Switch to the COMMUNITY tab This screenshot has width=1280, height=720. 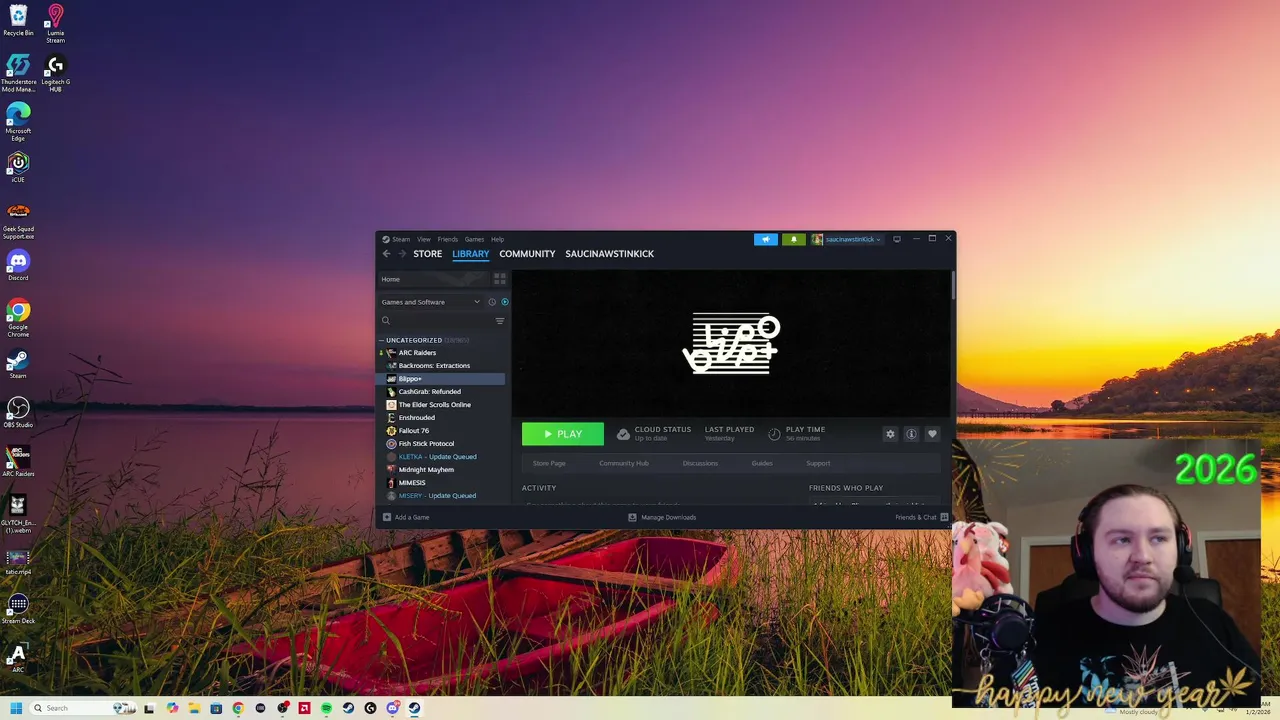527,254
